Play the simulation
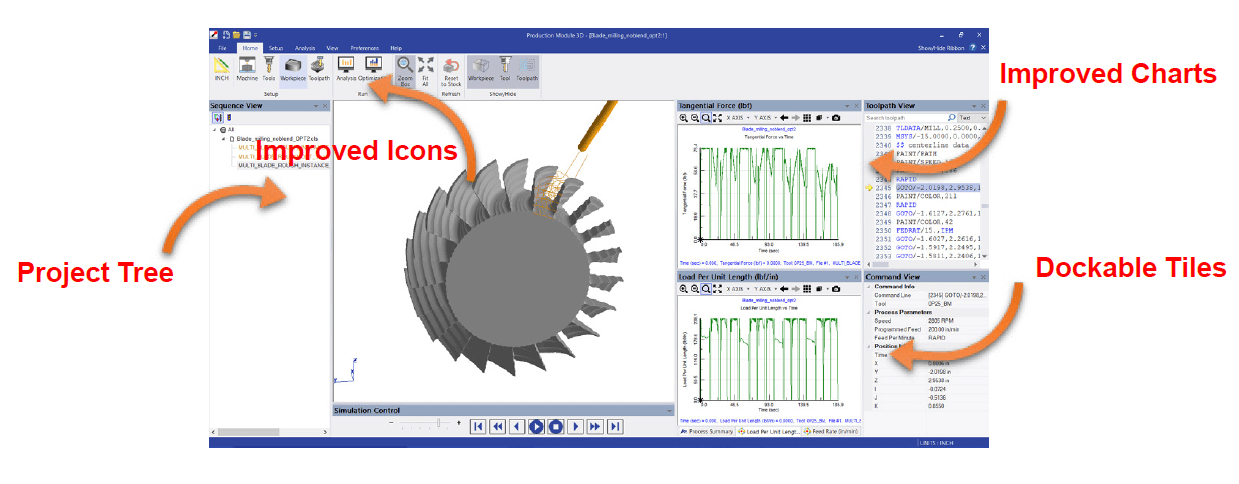The image size is (1239, 484). [536, 426]
